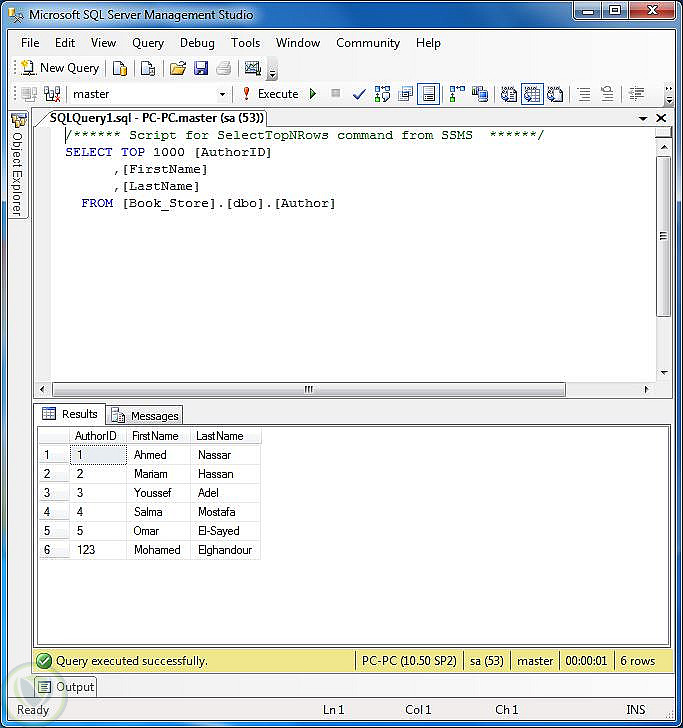Click the row header for row 3
The height and width of the screenshot is (728, 683).
click(54, 493)
